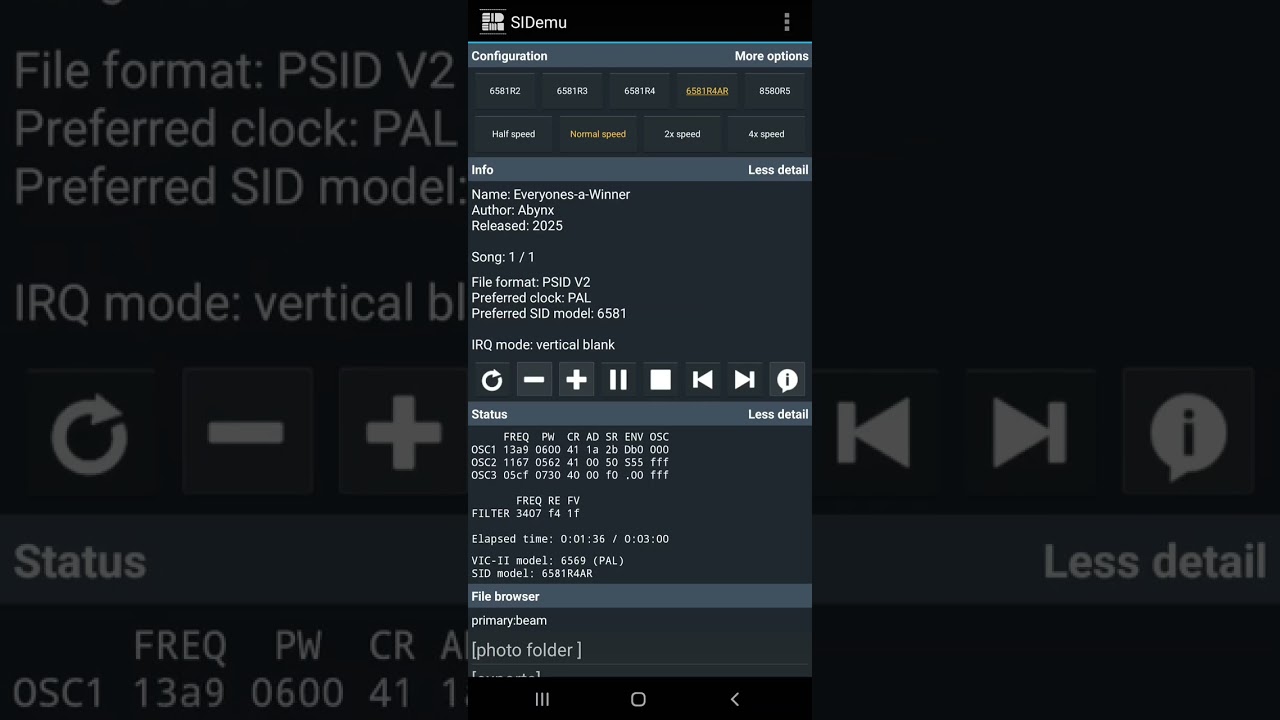Screen dimensions: 1280x720
Task: Open the [photo folder ] entry
Action: point(640,650)
